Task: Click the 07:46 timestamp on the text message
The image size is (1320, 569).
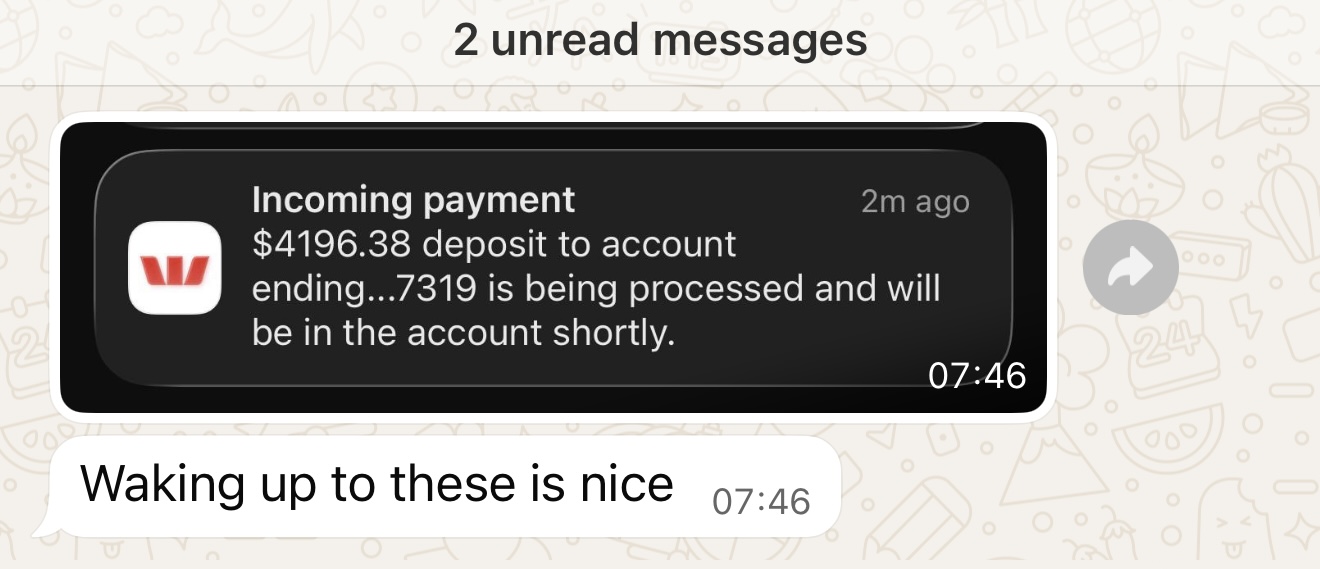Action: (761, 501)
